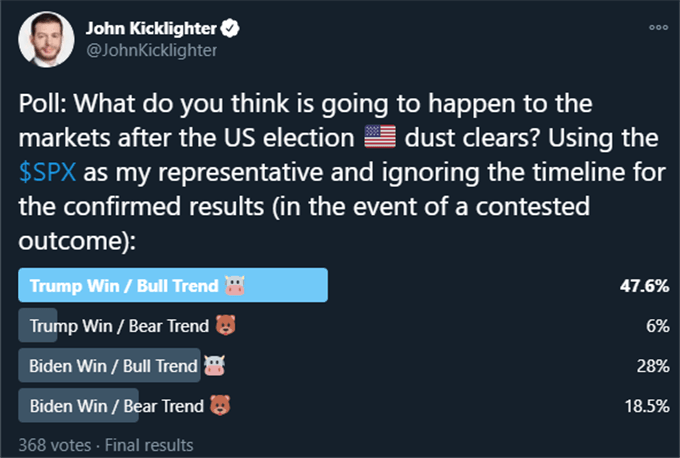The width and height of the screenshot is (680, 458).
Task: Open the $SPX cashtag link
Action: 48,172
